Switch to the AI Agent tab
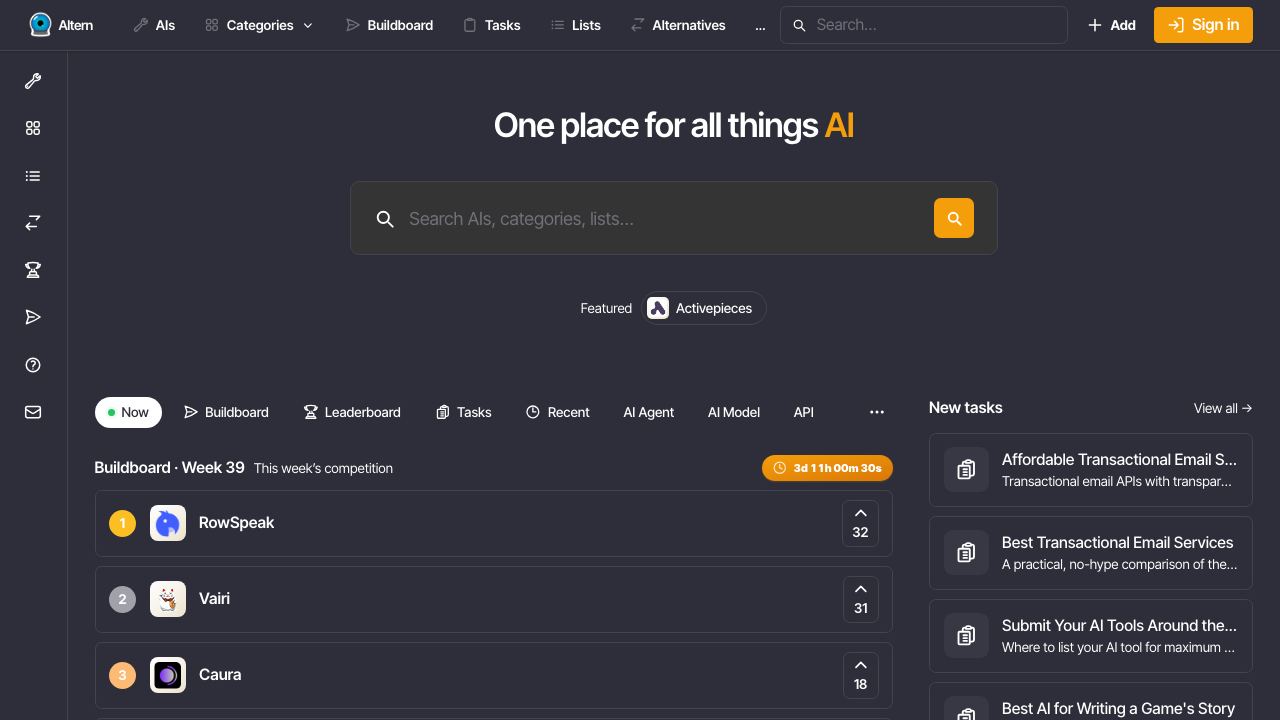 click(x=649, y=412)
